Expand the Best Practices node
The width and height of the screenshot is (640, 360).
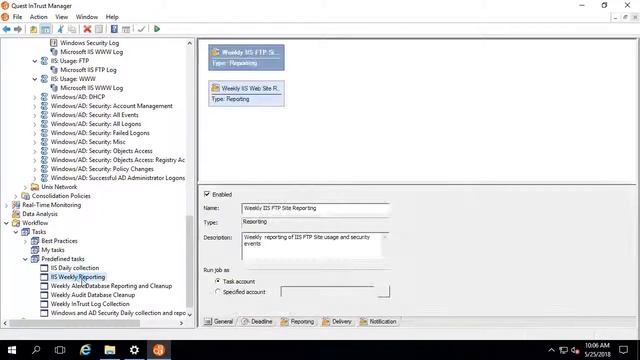[x=25, y=241]
